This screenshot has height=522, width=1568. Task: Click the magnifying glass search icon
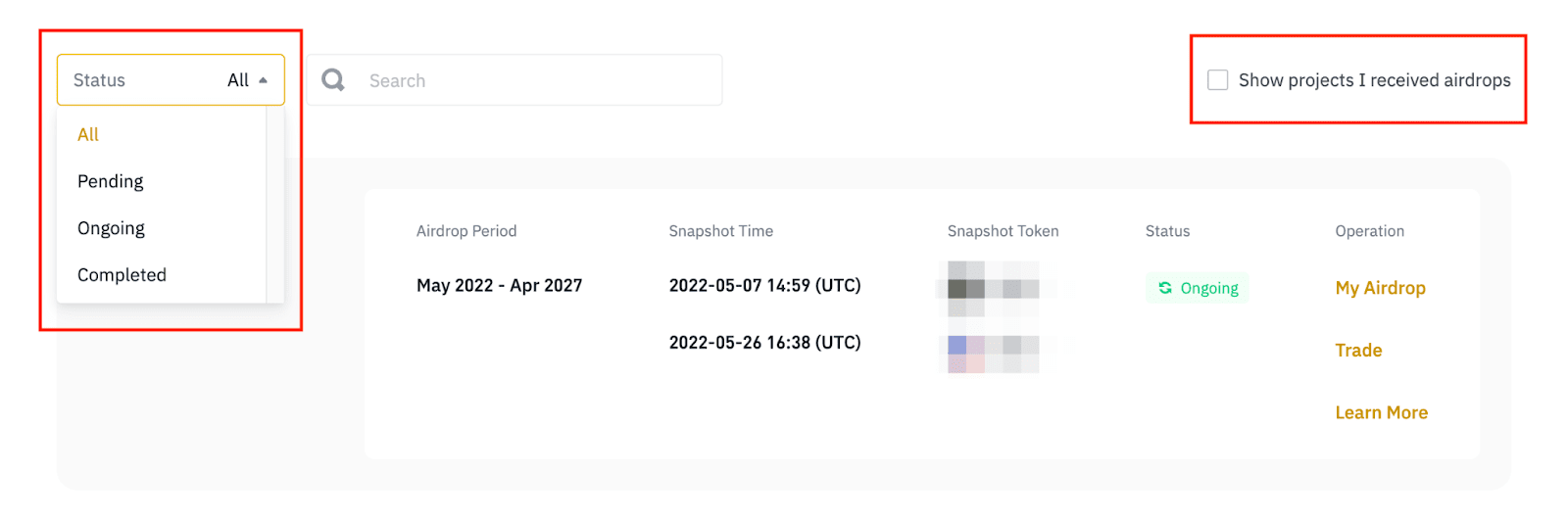pyautogui.click(x=333, y=79)
